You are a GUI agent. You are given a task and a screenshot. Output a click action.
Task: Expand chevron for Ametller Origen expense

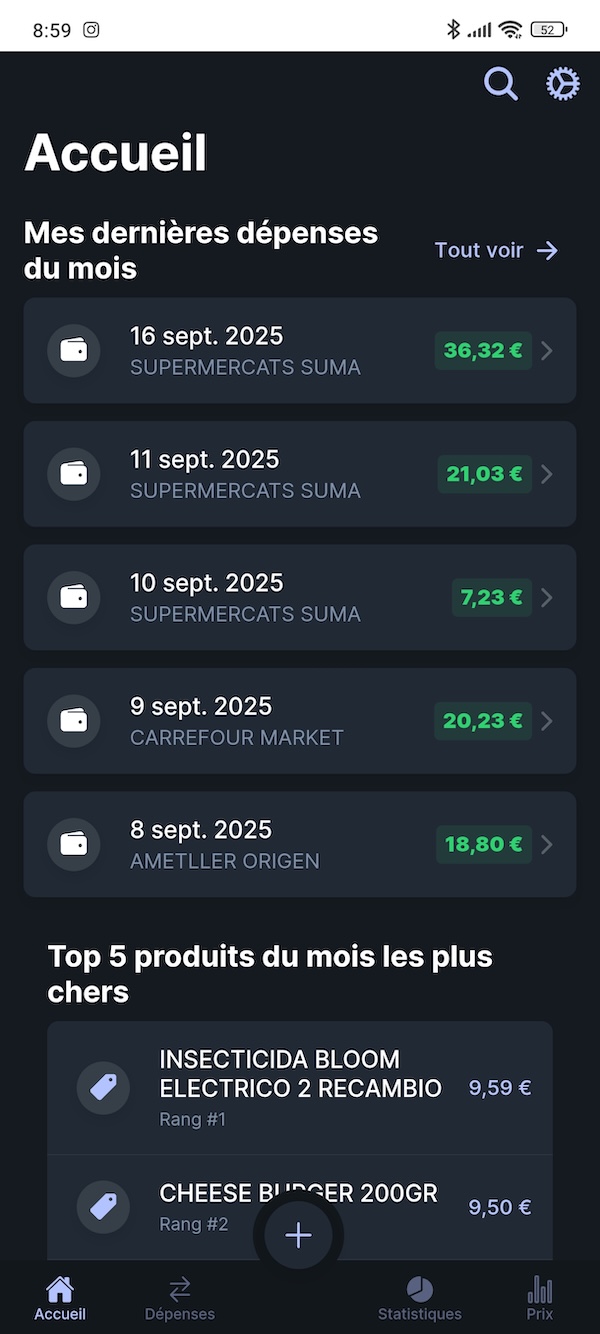(x=547, y=845)
